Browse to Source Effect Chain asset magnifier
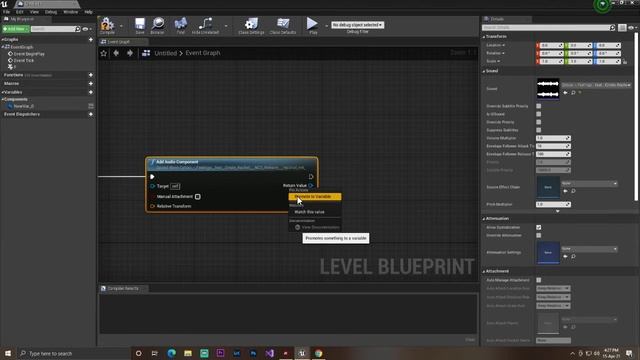Screen dimensions: 640x360 pyautogui.click(x=573, y=191)
